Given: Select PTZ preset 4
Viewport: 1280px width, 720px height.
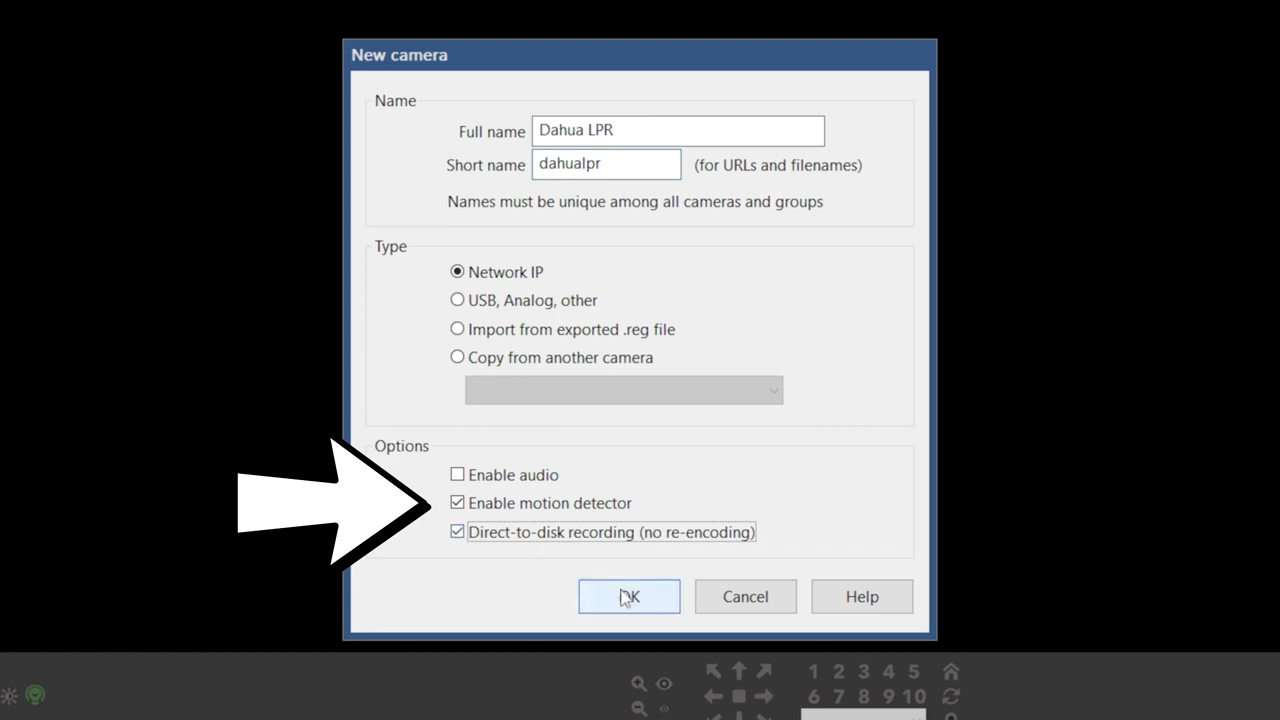Looking at the screenshot, I should point(888,672).
